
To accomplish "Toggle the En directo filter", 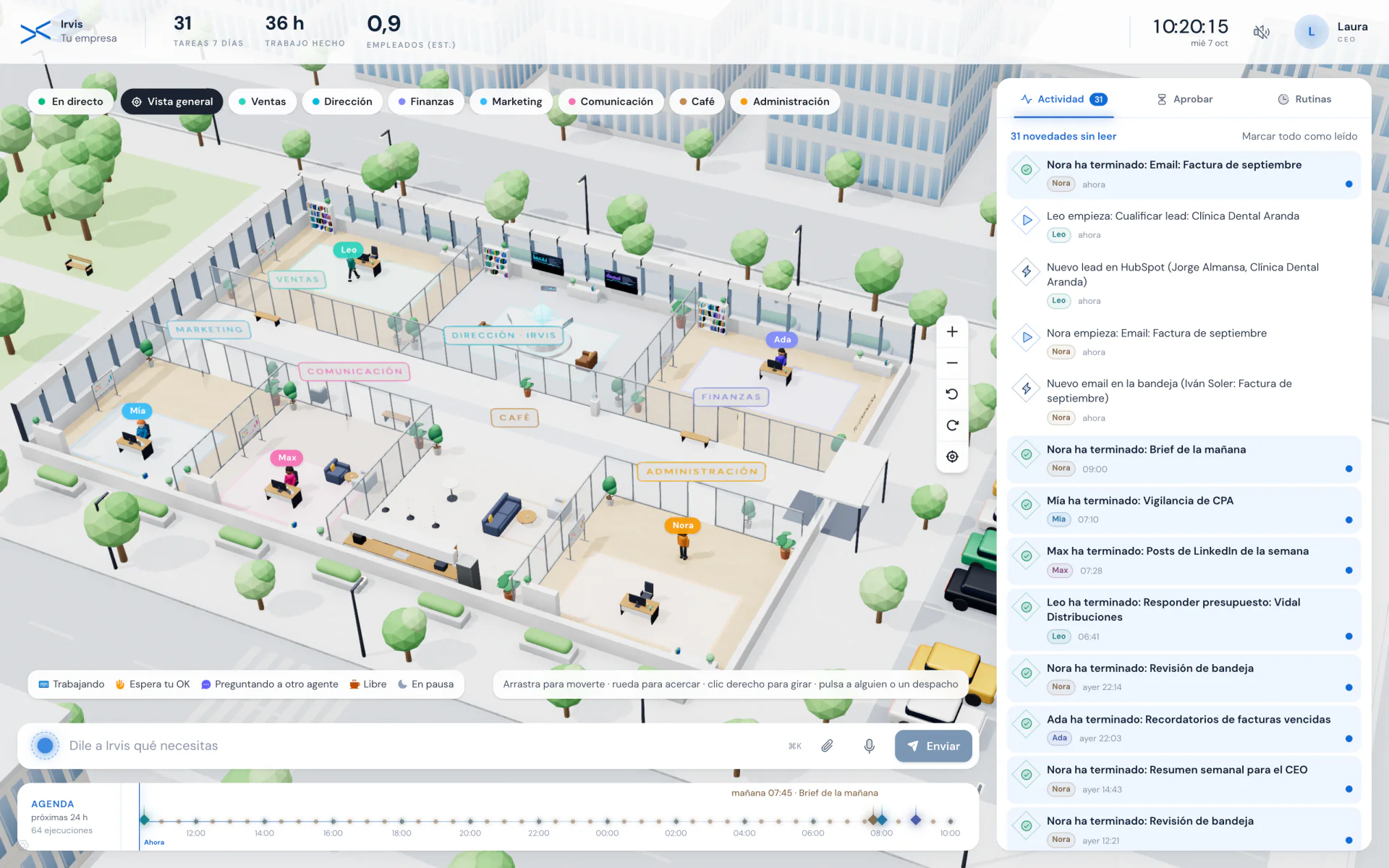I will click(x=71, y=101).
